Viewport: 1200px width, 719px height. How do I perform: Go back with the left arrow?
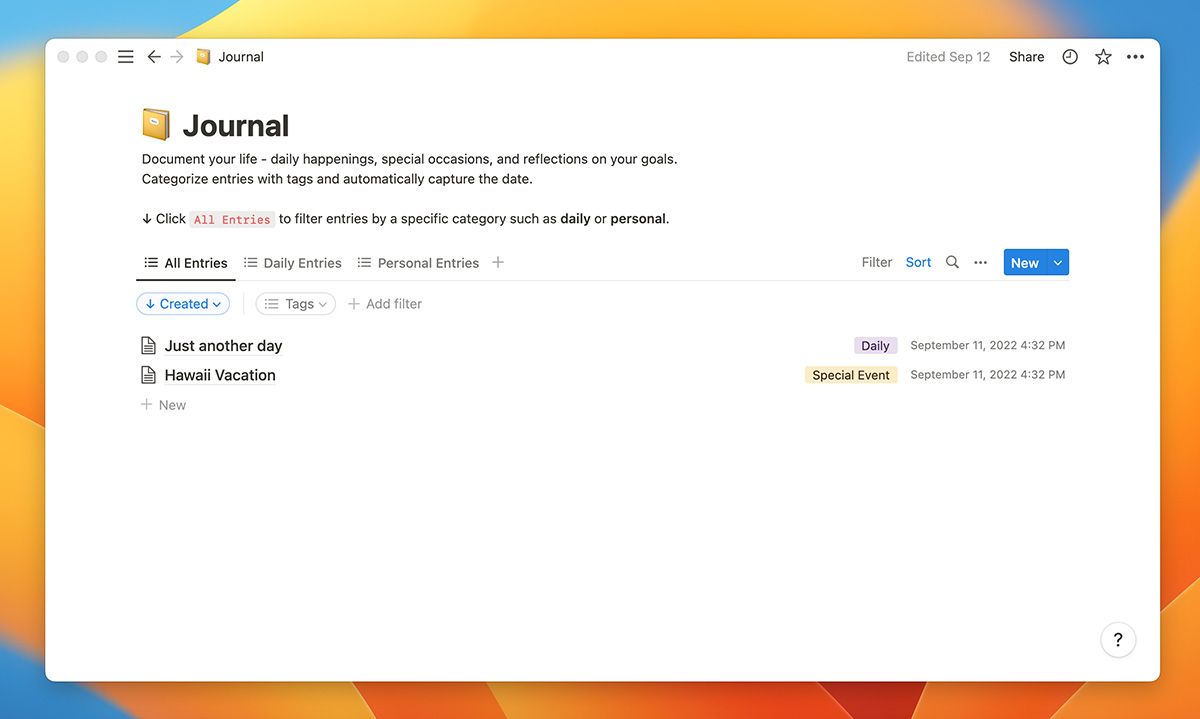pyautogui.click(x=153, y=57)
